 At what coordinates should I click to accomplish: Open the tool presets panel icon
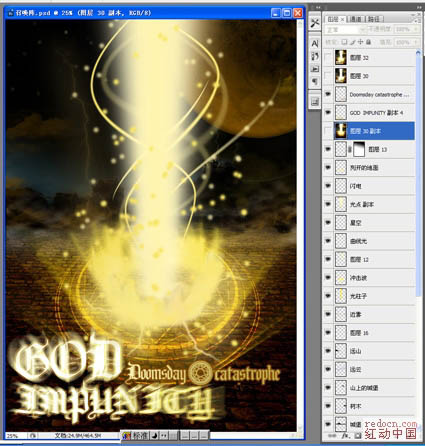[315, 23]
